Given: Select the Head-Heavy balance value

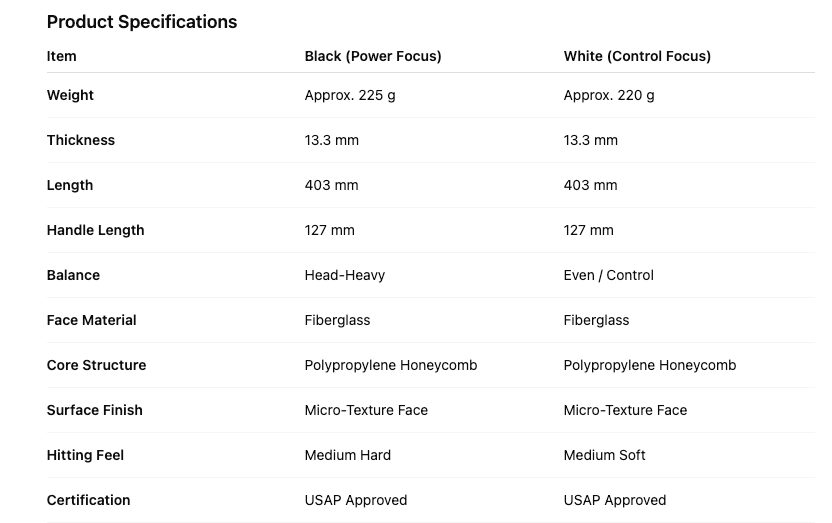Looking at the screenshot, I should [x=345, y=275].
